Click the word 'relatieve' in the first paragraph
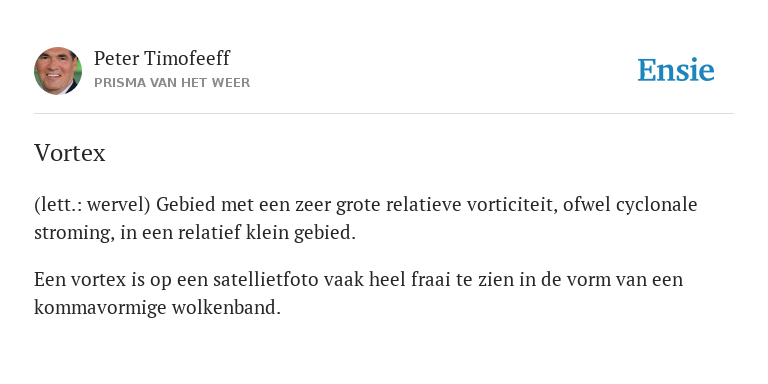The image size is (768, 384). [424, 205]
